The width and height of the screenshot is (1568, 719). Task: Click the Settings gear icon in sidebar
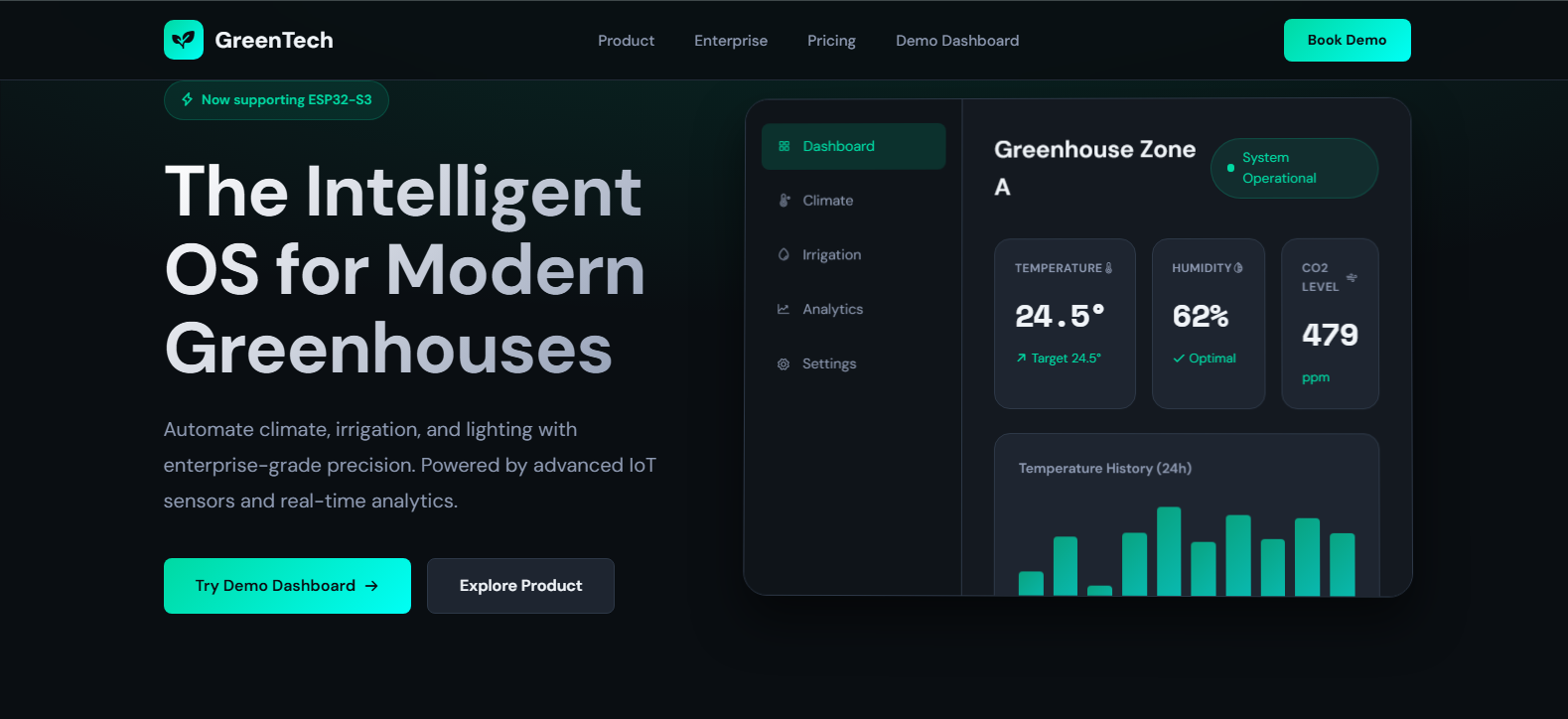(784, 364)
